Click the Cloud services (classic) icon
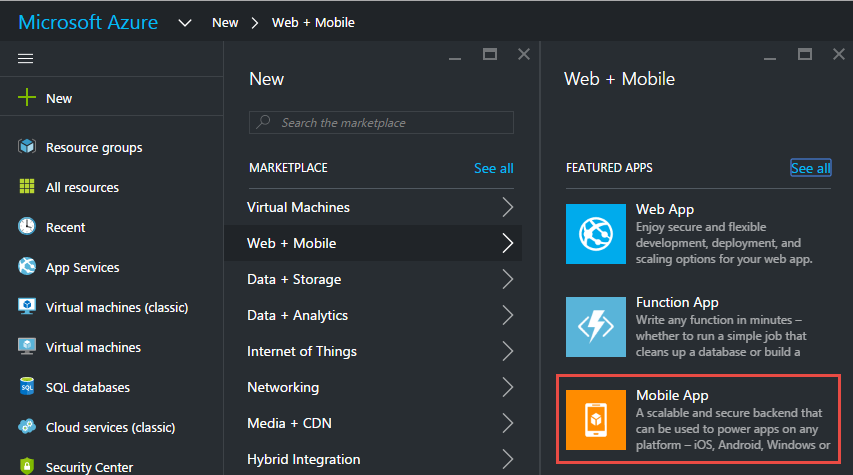853x475 pixels. [27, 427]
